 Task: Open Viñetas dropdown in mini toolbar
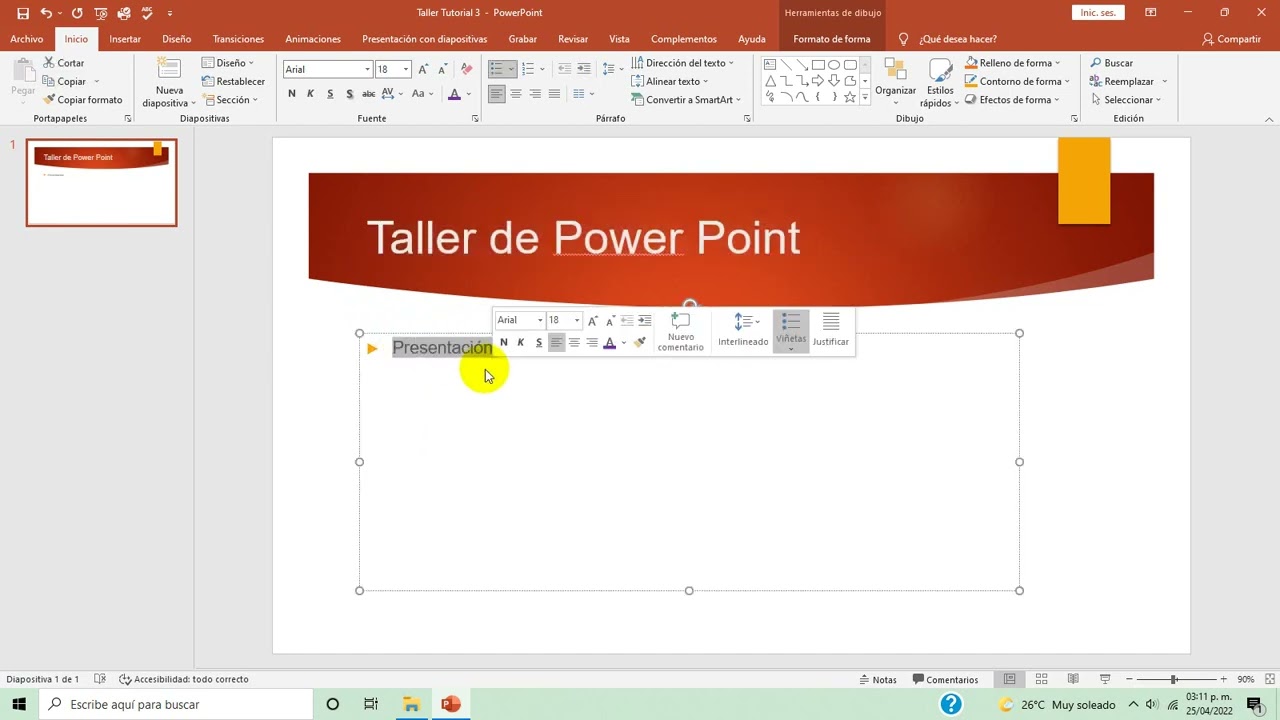pyautogui.click(x=790, y=349)
